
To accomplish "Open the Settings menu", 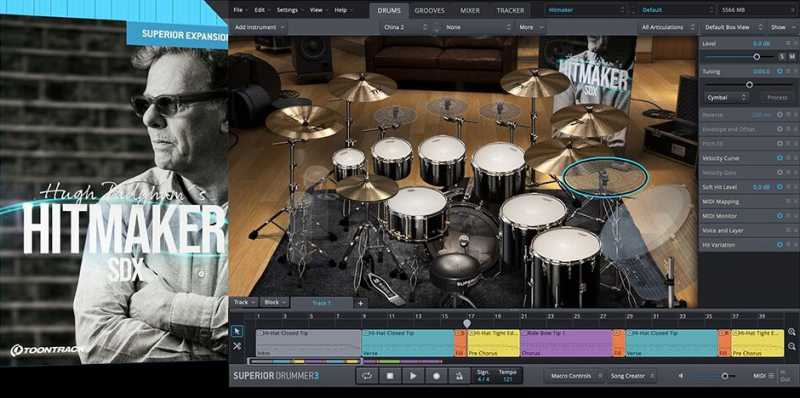I will click(x=290, y=10).
